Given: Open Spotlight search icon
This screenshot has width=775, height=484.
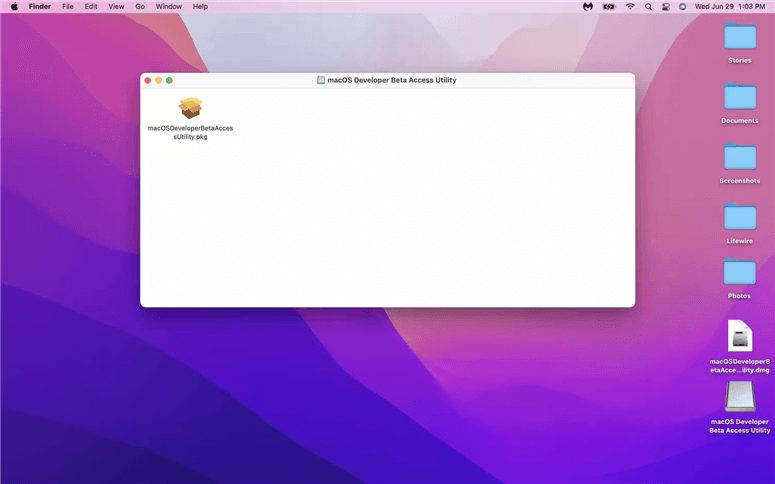Looking at the screenshot, I should pyautogui.click(x=648, y=6).
